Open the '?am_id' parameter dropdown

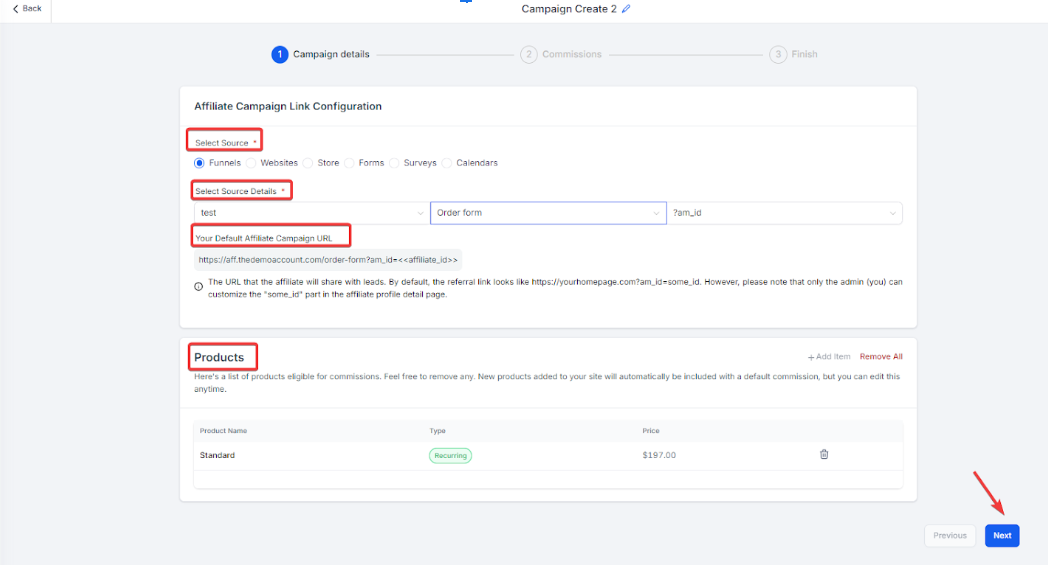(x=785, y=213)
